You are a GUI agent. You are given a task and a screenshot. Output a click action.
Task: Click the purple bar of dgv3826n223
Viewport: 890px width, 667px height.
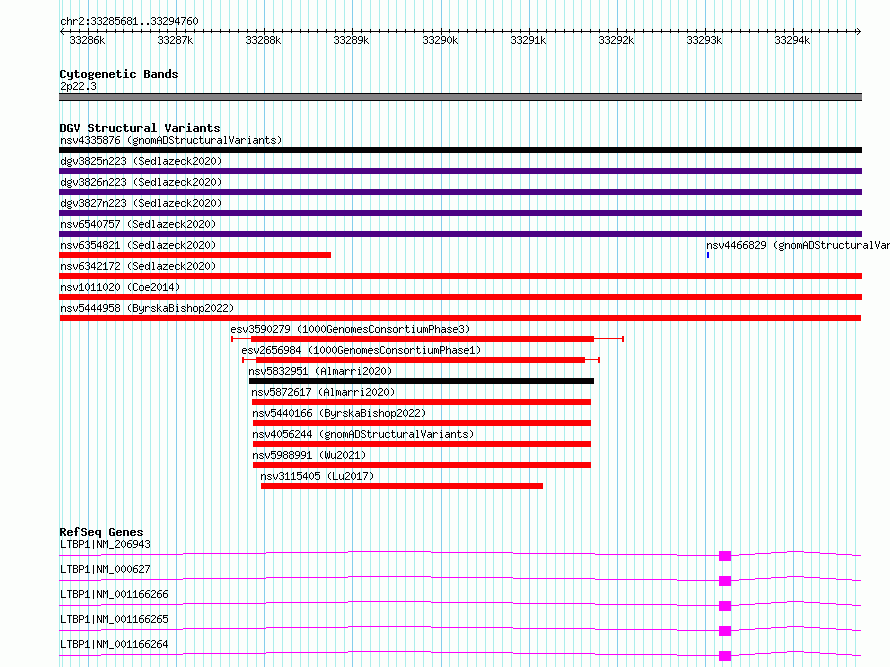pos(460,192)
